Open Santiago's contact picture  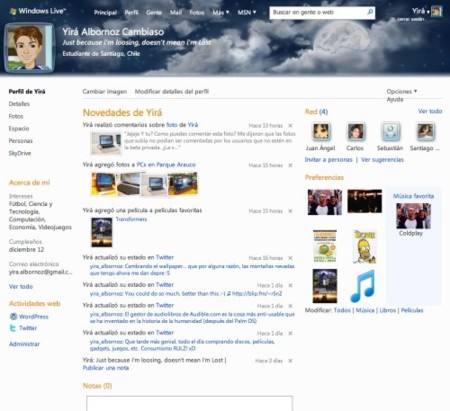click(425, 131)
